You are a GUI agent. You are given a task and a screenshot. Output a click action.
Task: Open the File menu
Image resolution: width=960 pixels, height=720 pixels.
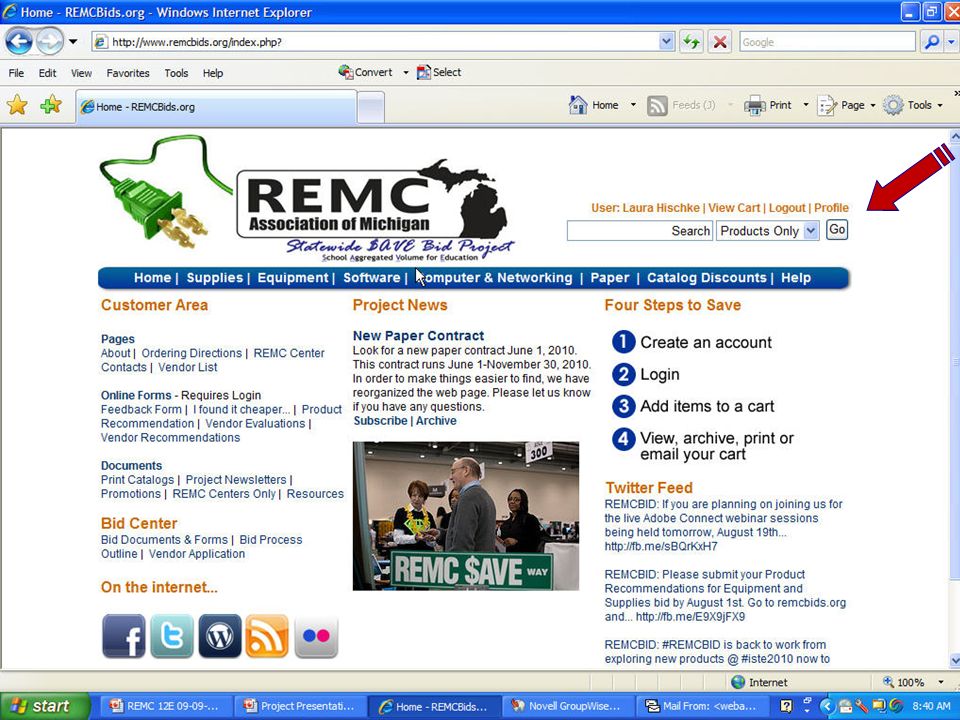coord(16,73)
